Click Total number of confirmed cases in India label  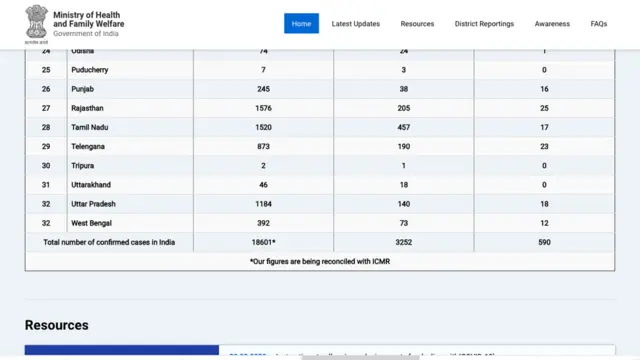click(109, 242)
